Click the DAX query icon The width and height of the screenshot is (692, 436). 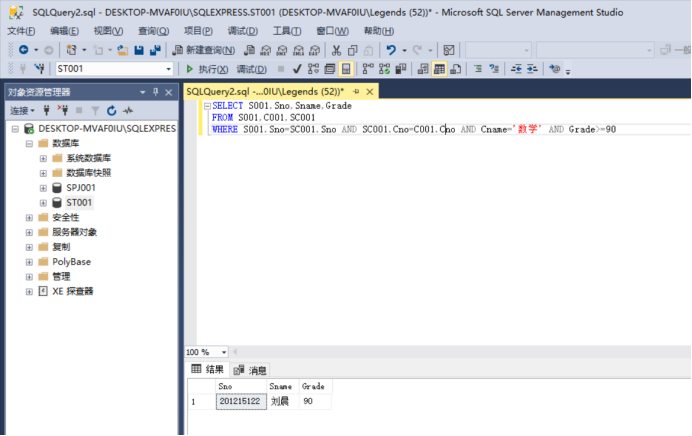point(314,50)
